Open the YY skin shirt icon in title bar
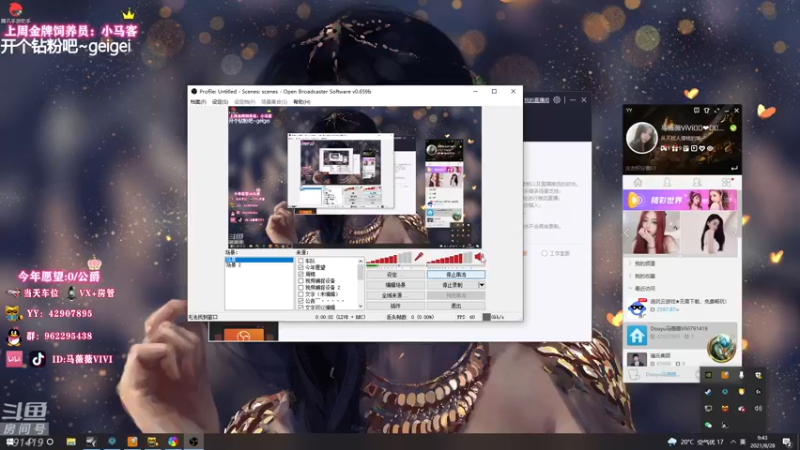Image resolution: width=800 pixels, height=450 pixels. point(707,110)
